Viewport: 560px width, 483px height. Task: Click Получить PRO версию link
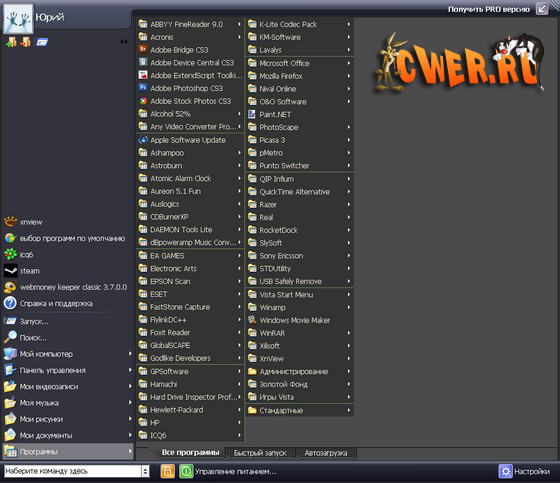click(x=489, y=9)
